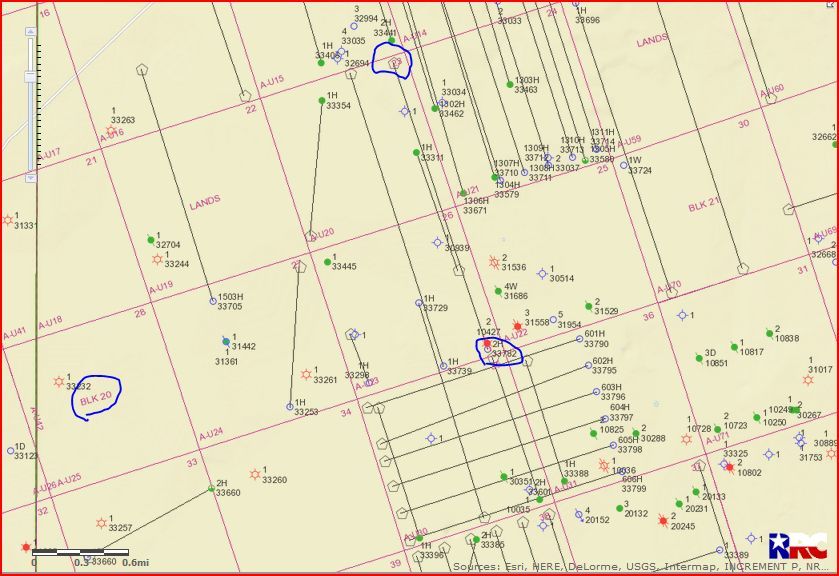Select green well symbol 20132
This screenshot has width=839, height=576.
(619, 508)
